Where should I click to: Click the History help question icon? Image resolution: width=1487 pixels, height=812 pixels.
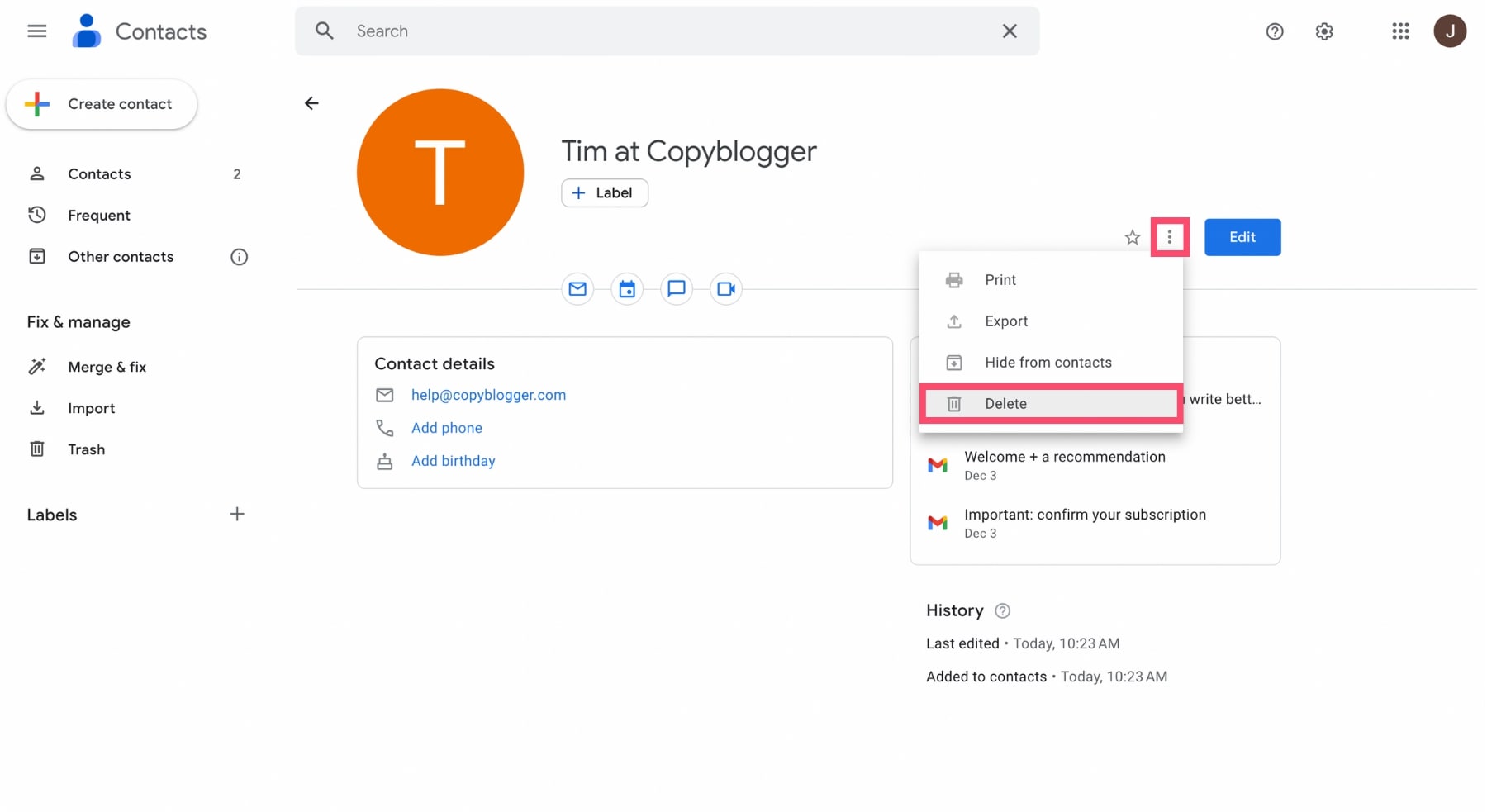point(1003,611)
